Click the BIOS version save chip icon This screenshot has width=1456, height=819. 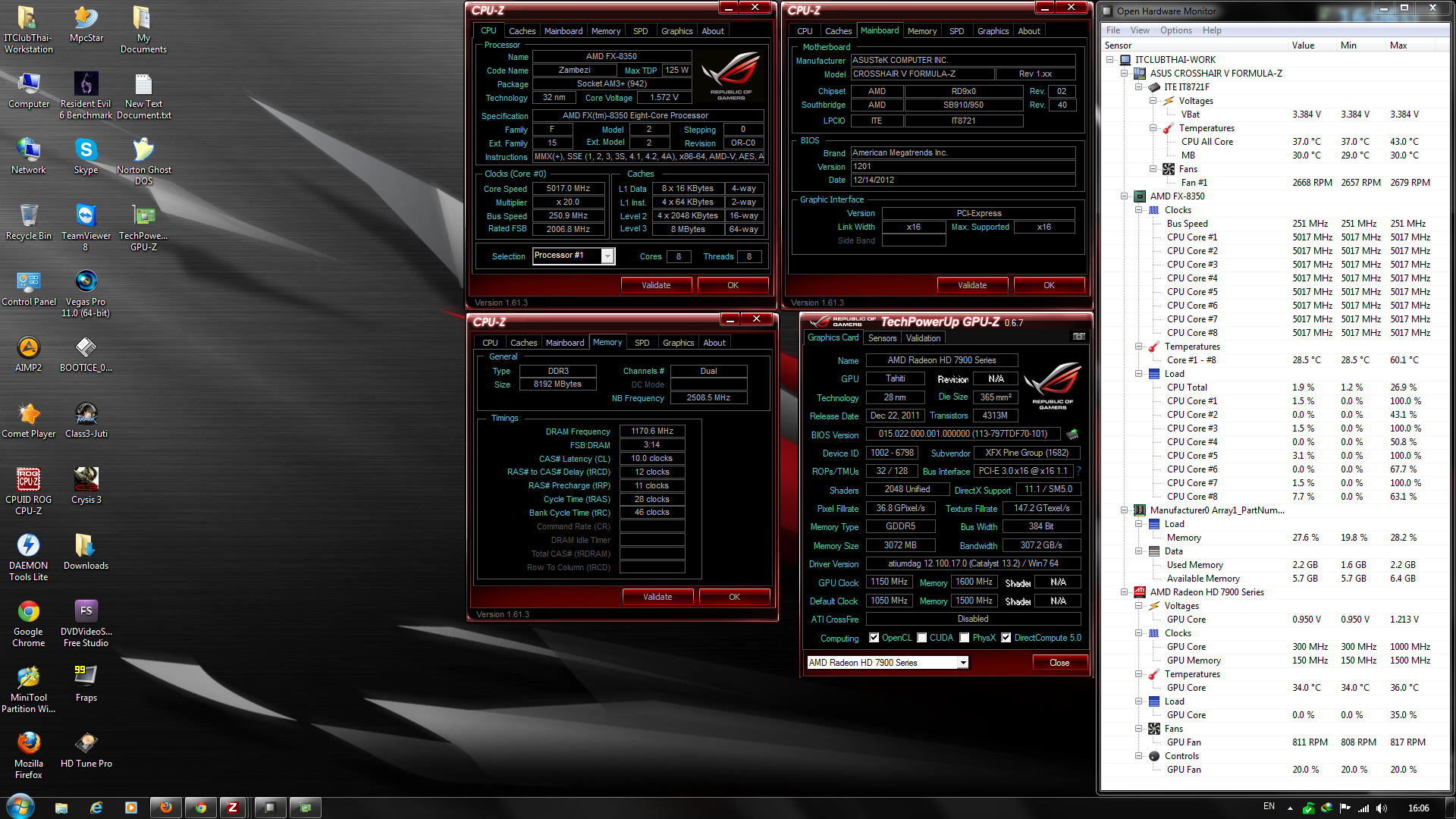[1072, 435]
